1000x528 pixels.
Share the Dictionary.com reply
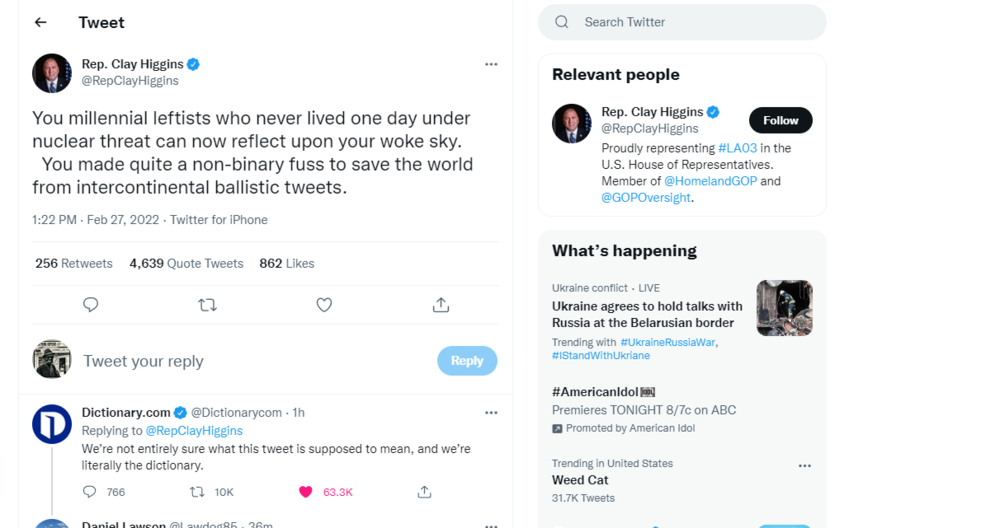pos(424,492)
